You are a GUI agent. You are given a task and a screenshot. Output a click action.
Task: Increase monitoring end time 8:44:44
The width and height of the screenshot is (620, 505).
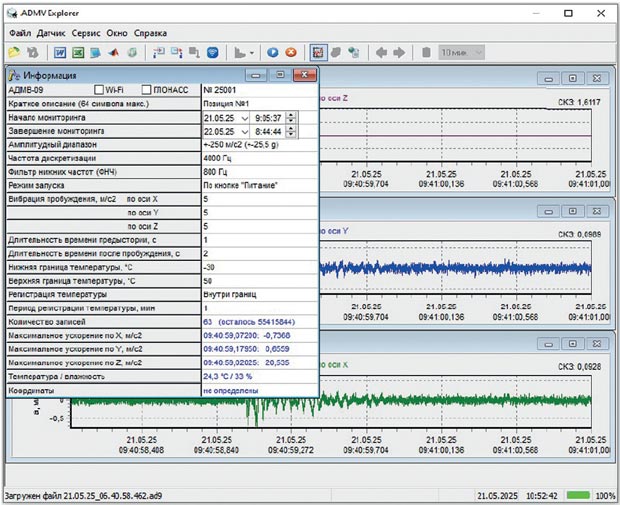tap(291, 129)
